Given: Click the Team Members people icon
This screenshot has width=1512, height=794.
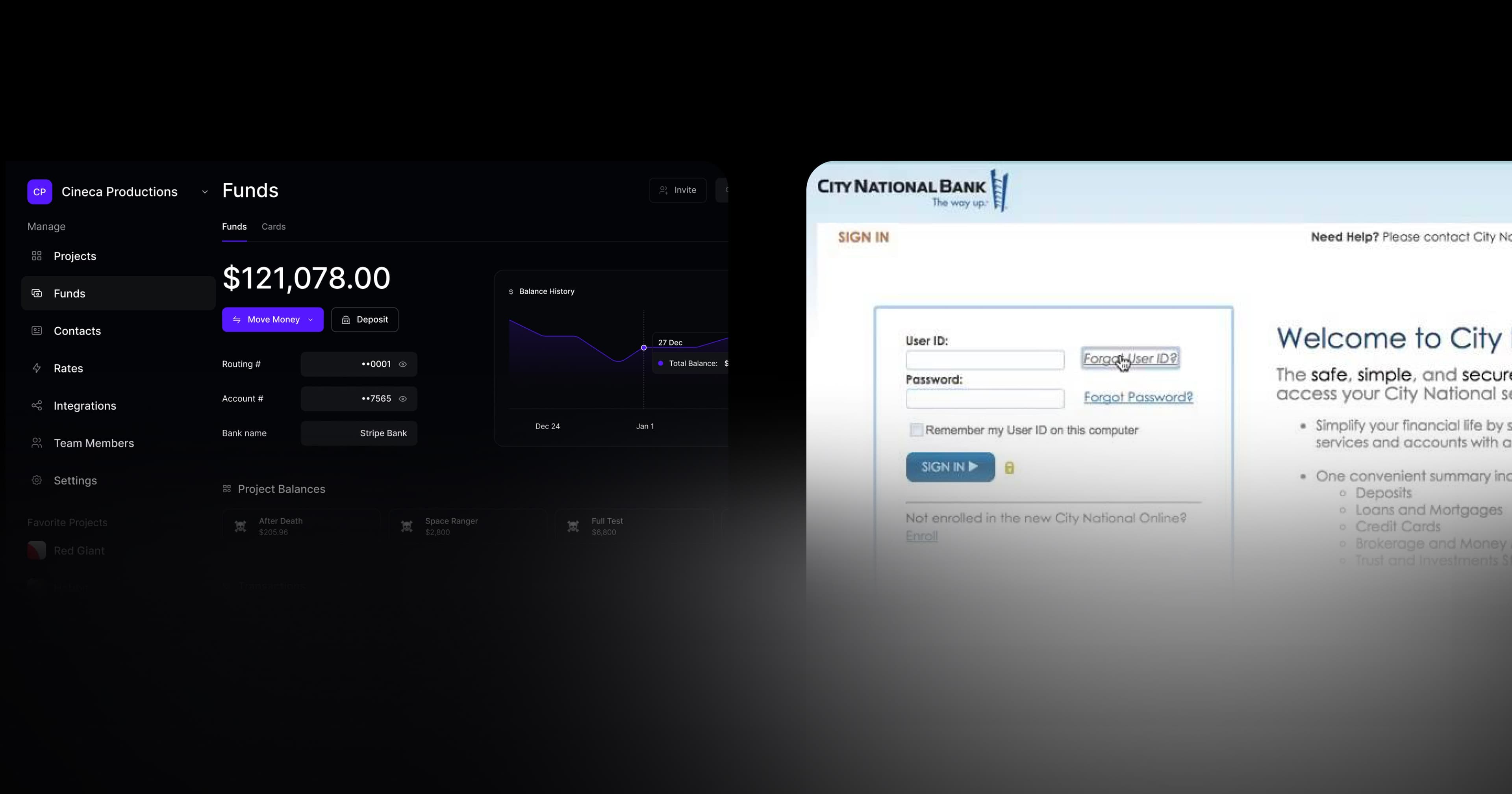Looking at the screenshot, I should (x=36, y=443).
